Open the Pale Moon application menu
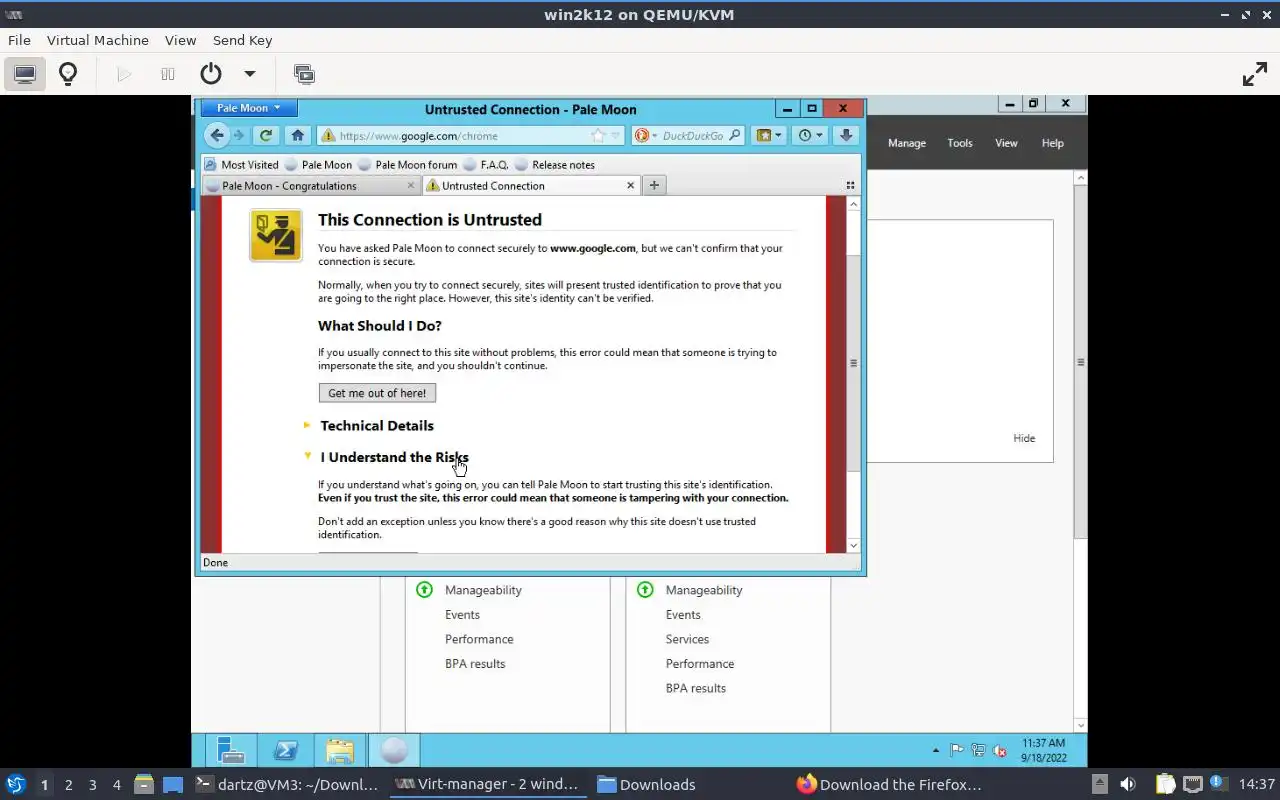 coord(249,108)
